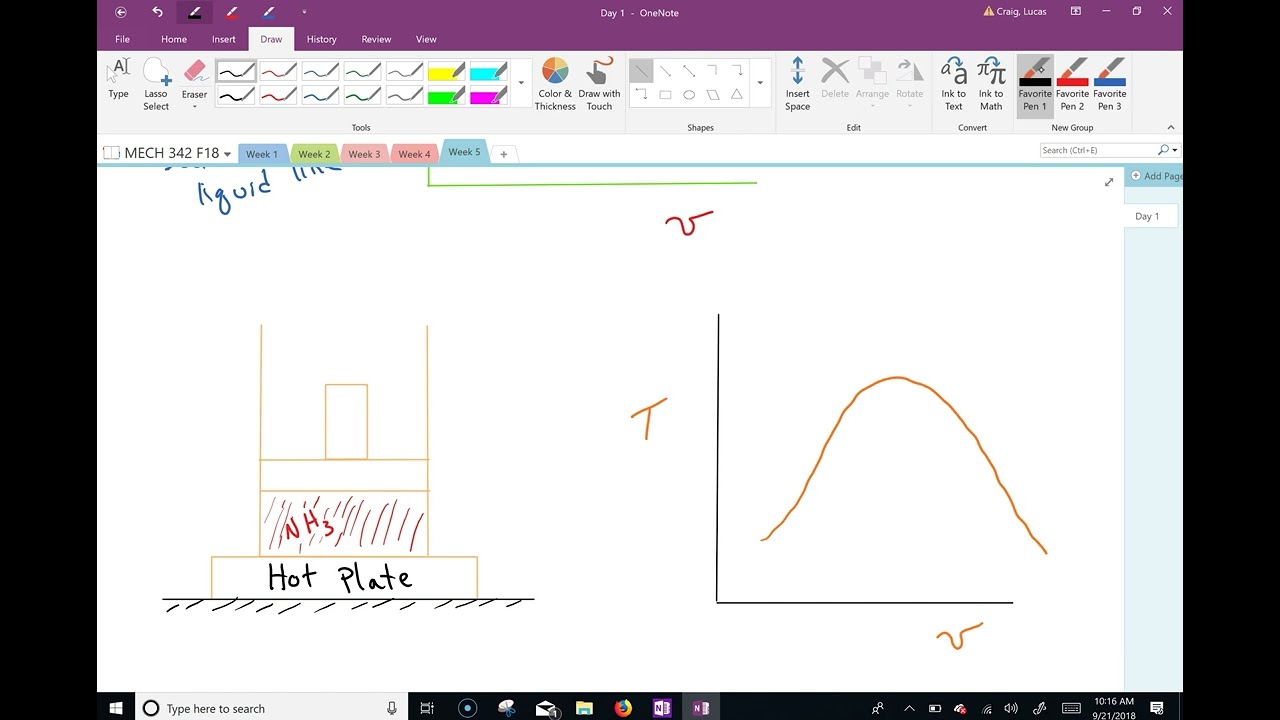Open File Explorer from the taskbar
This screenshot has height=720, width=1280.
(x=585, y=708)
